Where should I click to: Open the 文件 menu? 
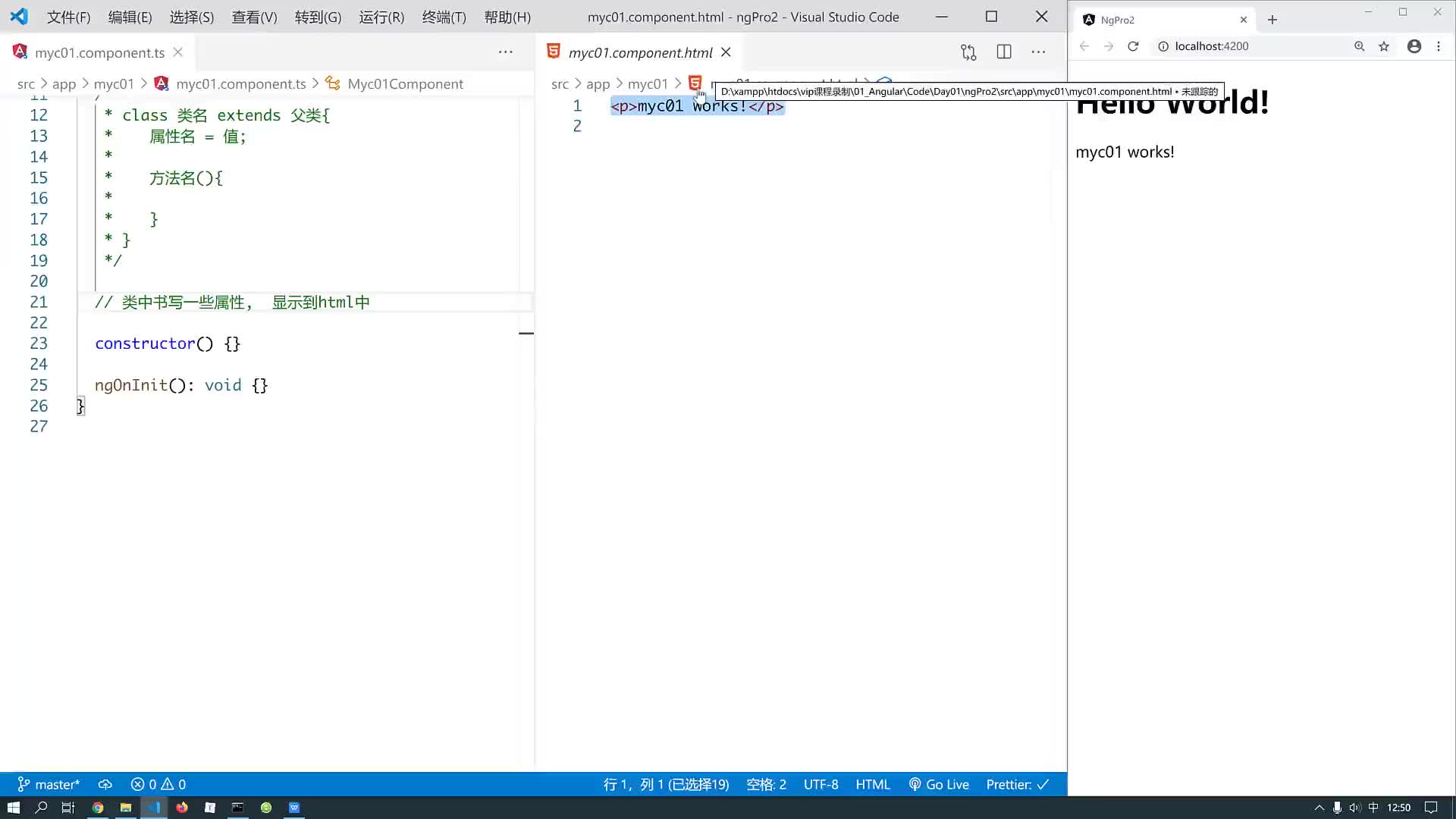click(68, 17)
